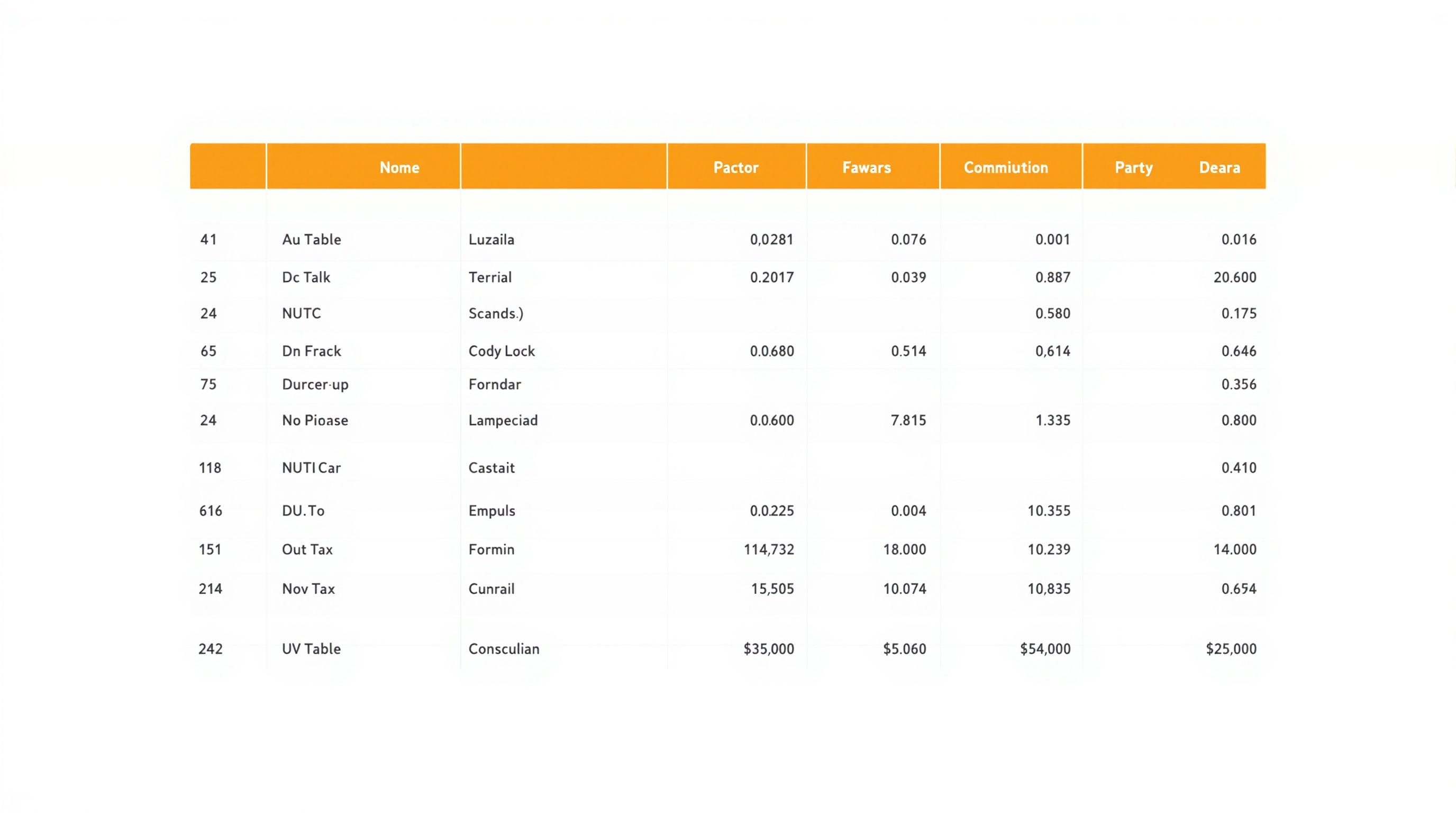Select the row labeled NUTC
The width and height of the screenshot is (1456, 813).
click(x=301, y=313)
